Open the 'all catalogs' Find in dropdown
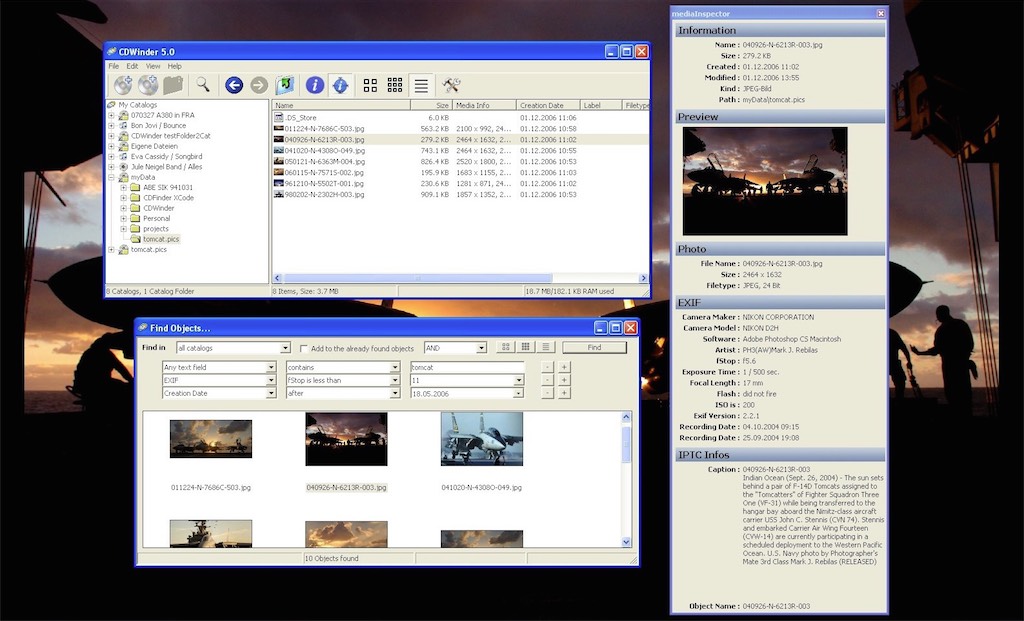1024x621 pixels. pos(232,348)
